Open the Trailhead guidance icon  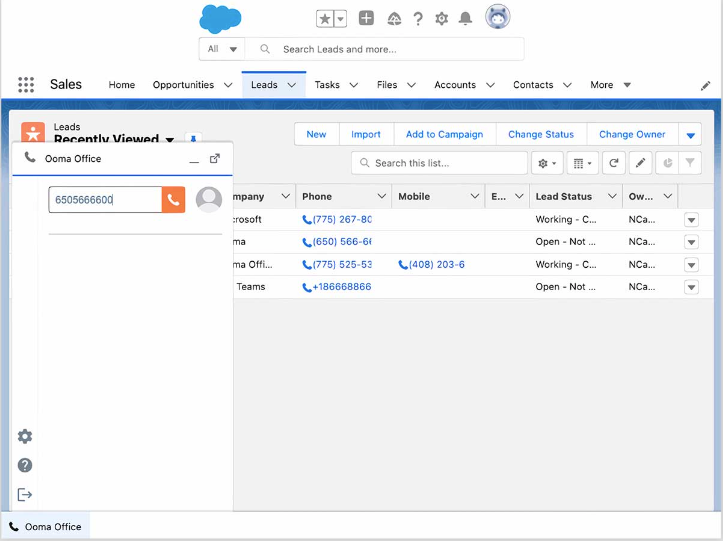pos(394,19)
